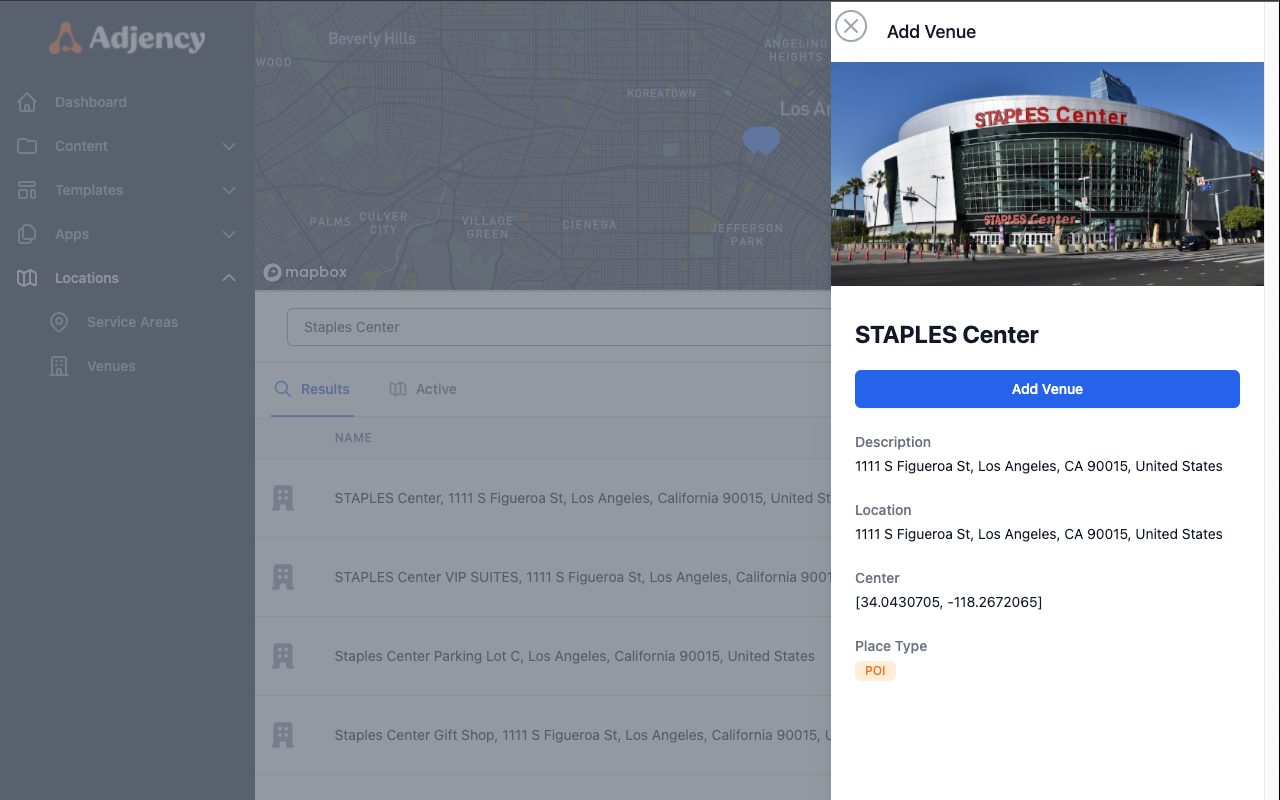The width and height of the screenshot is (1280, 800).
Task: Click the STAPLES Center photo
Action: [1047, 174]
